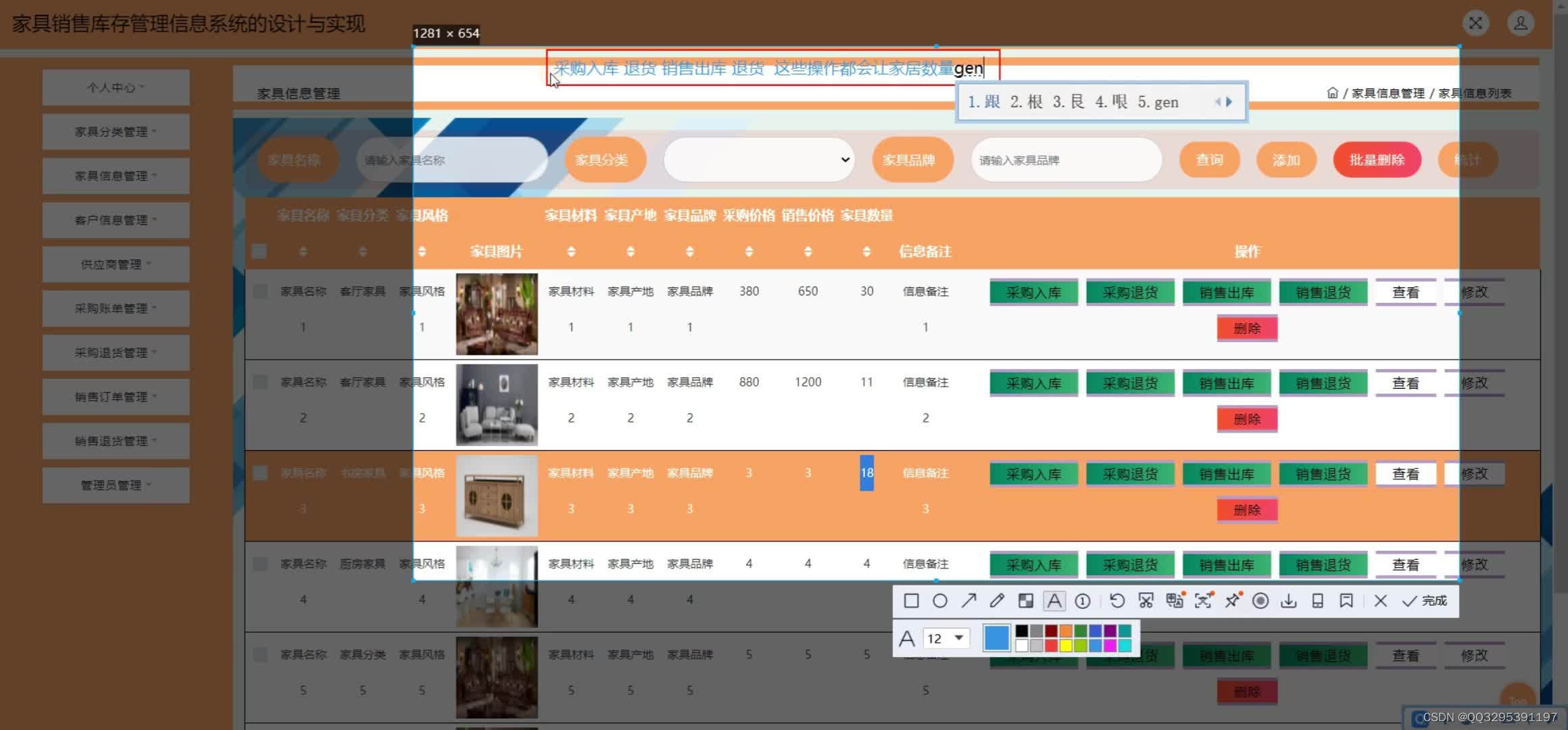Expand the 采购退货管理 sidebar menu
The width and height of the screenshot is (1568, 730).
116,352
